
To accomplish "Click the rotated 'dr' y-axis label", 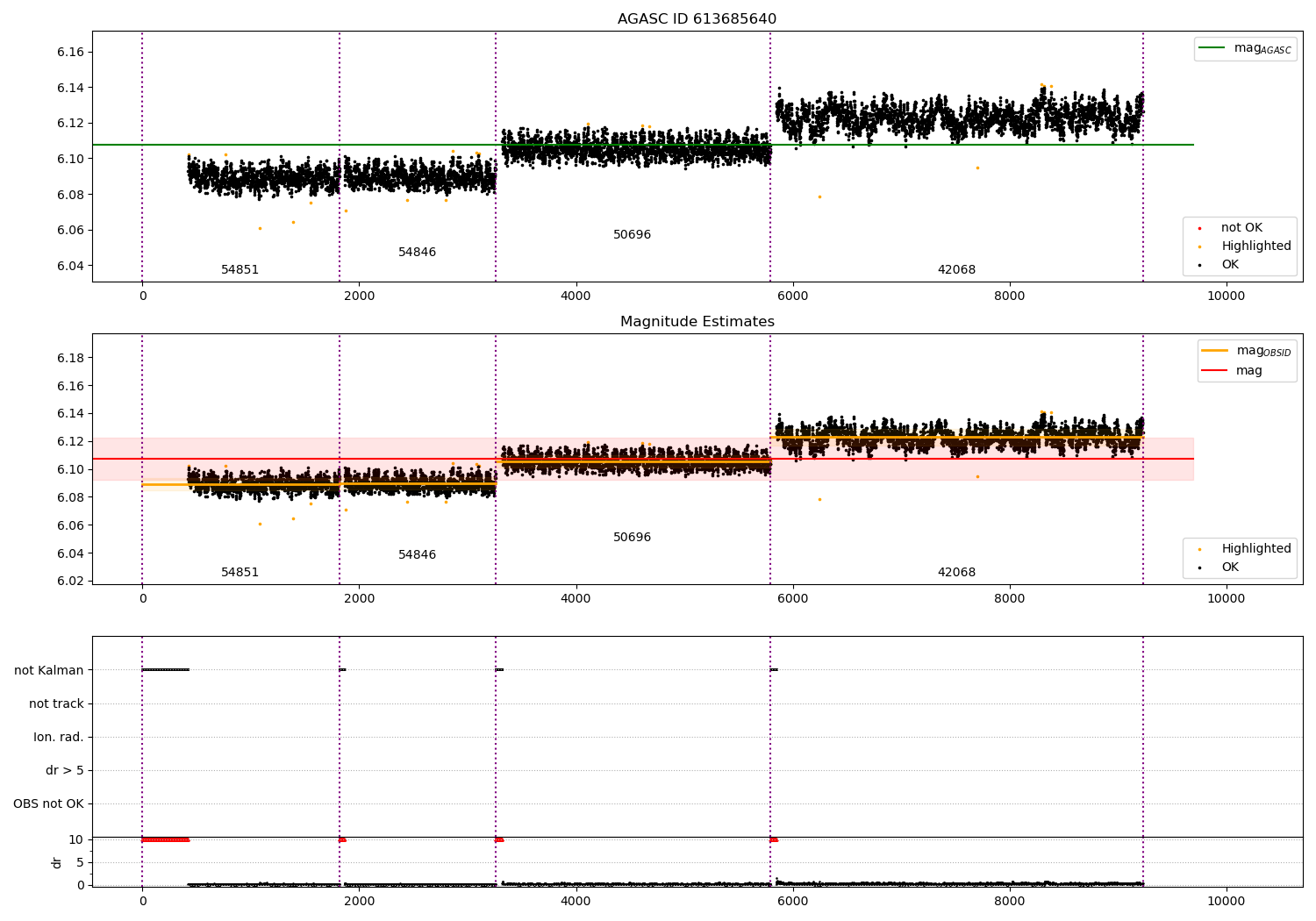I will (x=57, y=862).
